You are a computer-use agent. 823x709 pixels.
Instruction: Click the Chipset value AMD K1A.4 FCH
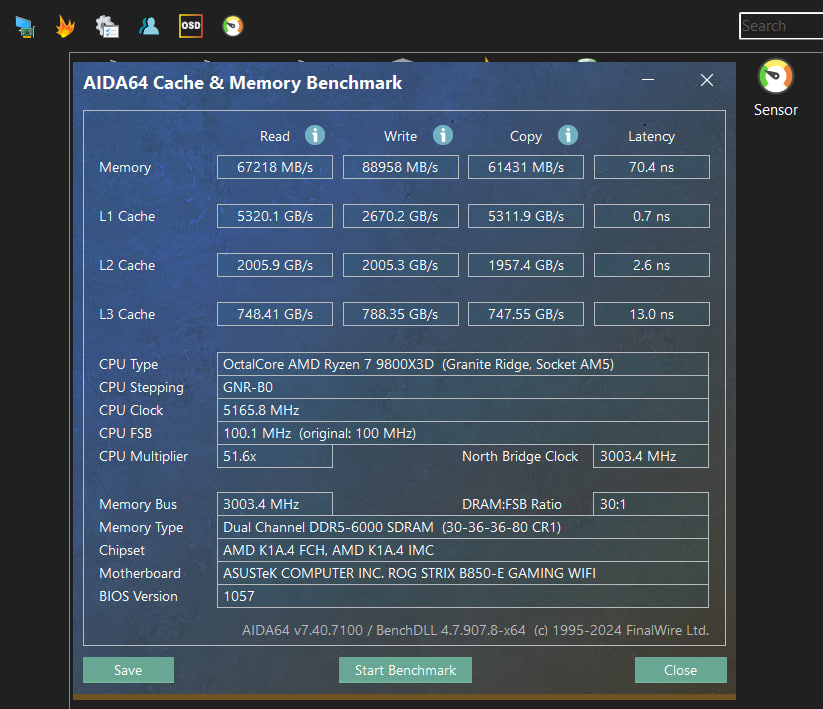click(462, 550)
